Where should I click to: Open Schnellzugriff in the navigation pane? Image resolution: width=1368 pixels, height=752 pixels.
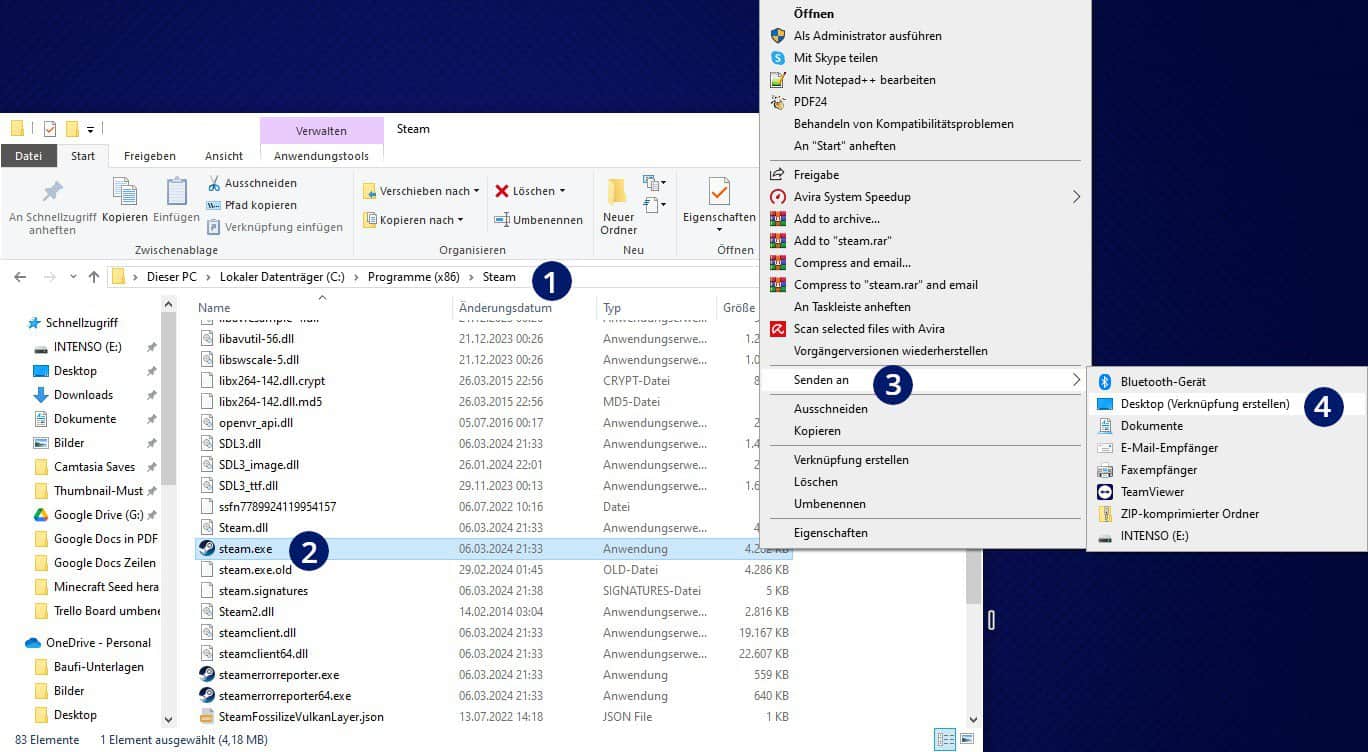click(81, 323)
